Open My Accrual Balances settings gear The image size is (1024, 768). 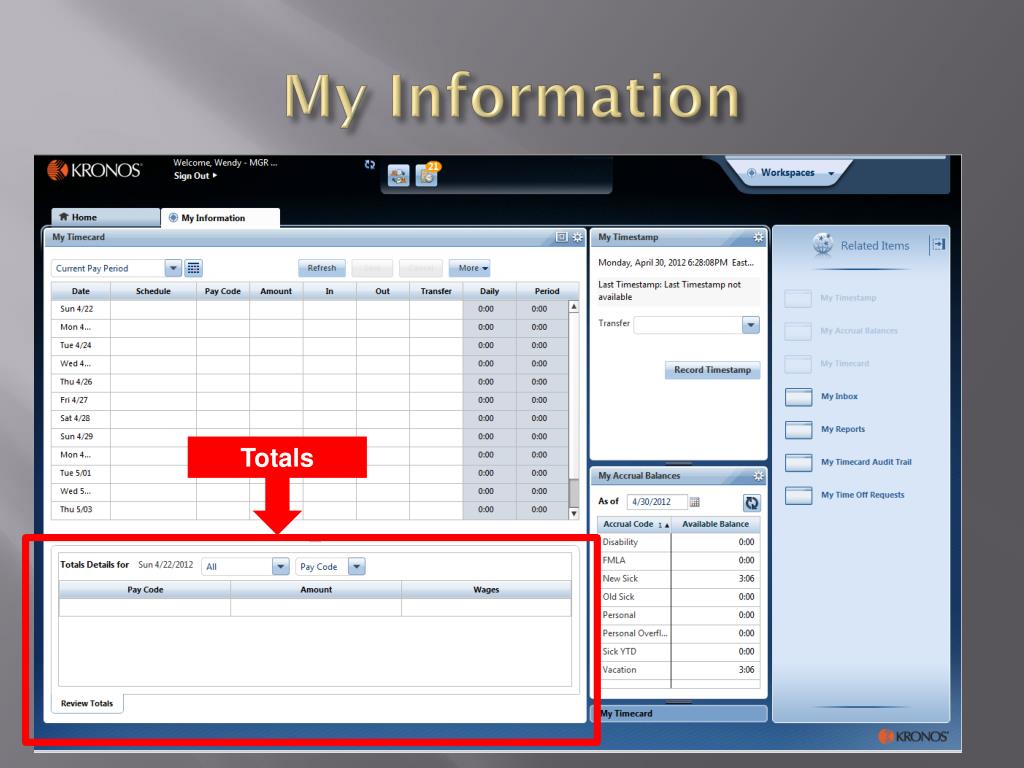pos(758,475)
